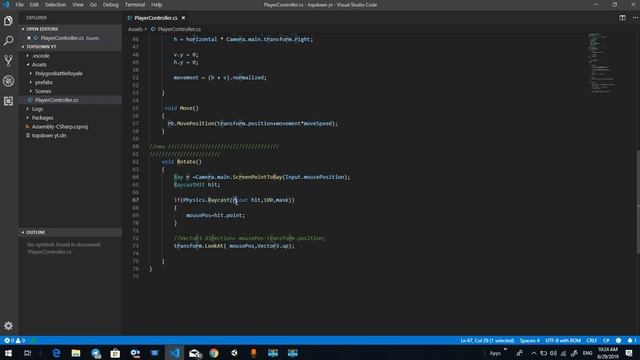Open Task View on the taskbar
This screenshot has width=640, height=360.
[x=27, y=353]
